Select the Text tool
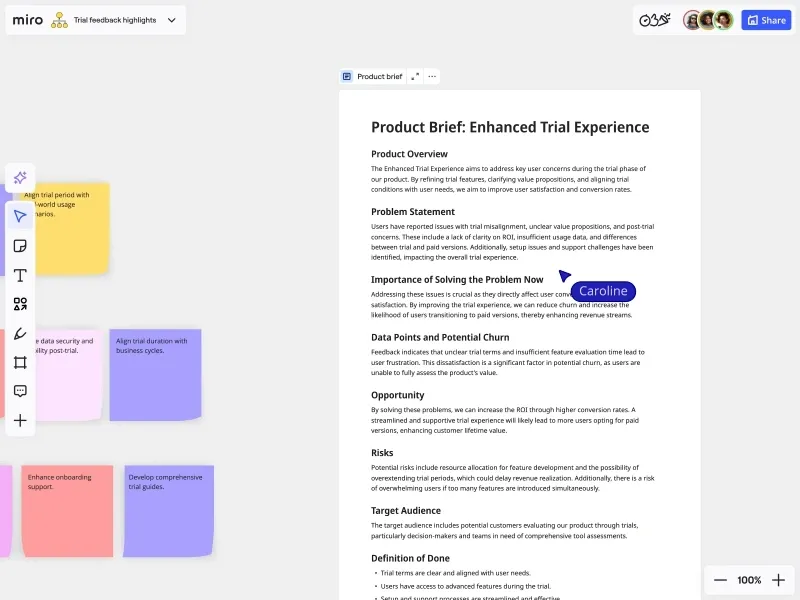The image size is (800, 600). tap(20, 275)
